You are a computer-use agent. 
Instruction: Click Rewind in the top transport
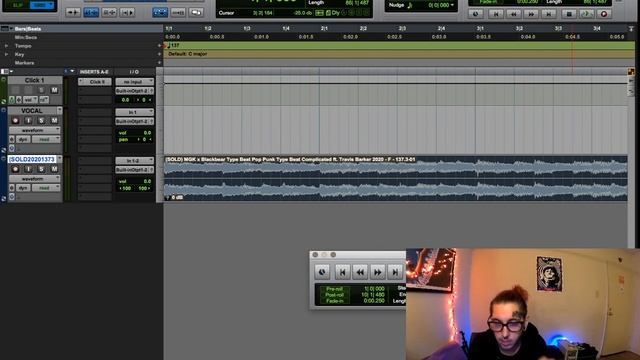[x=513, y=14]
